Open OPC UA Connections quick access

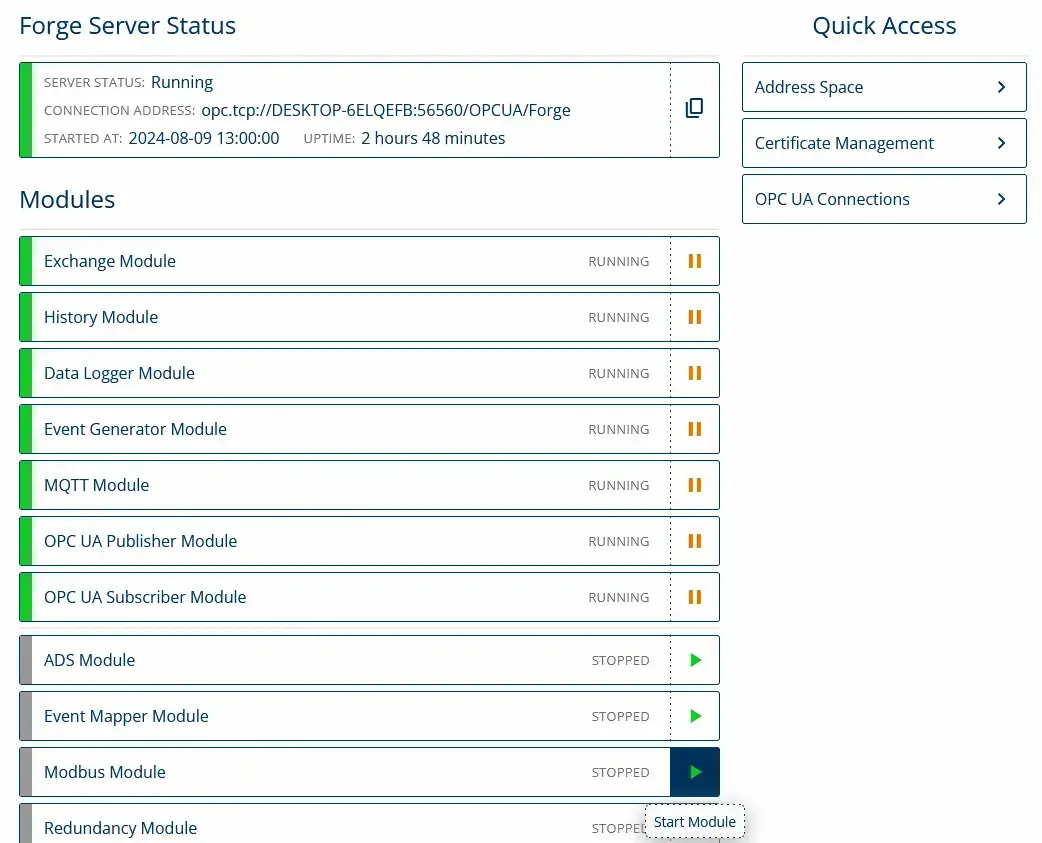point(884,199)
